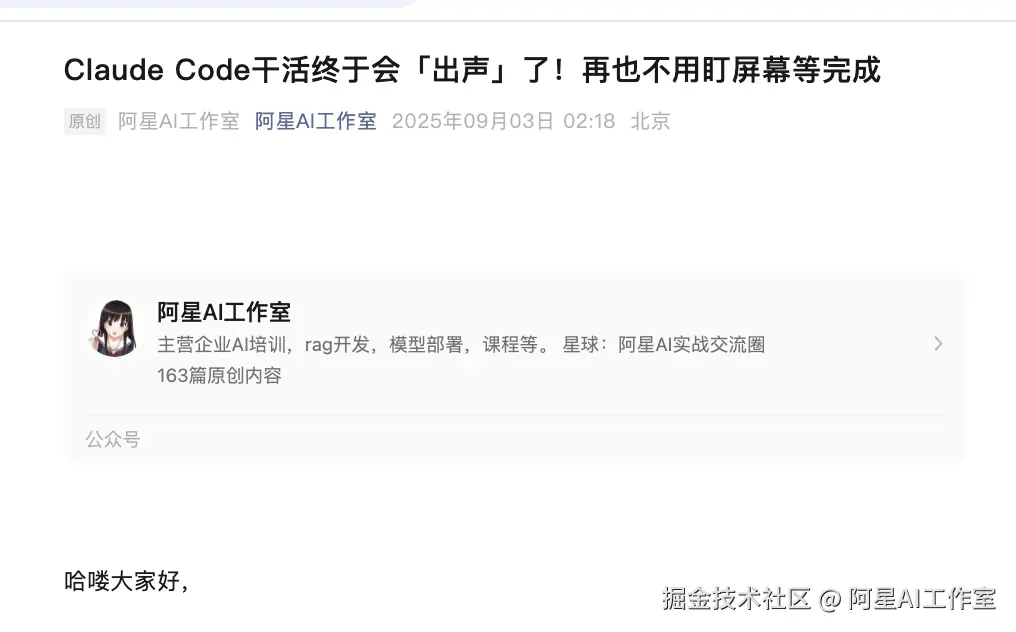Click the 再也不用盯屏幕等完成 part of title
This screenshot has width=1016, height=632.
tap(732, 70)
